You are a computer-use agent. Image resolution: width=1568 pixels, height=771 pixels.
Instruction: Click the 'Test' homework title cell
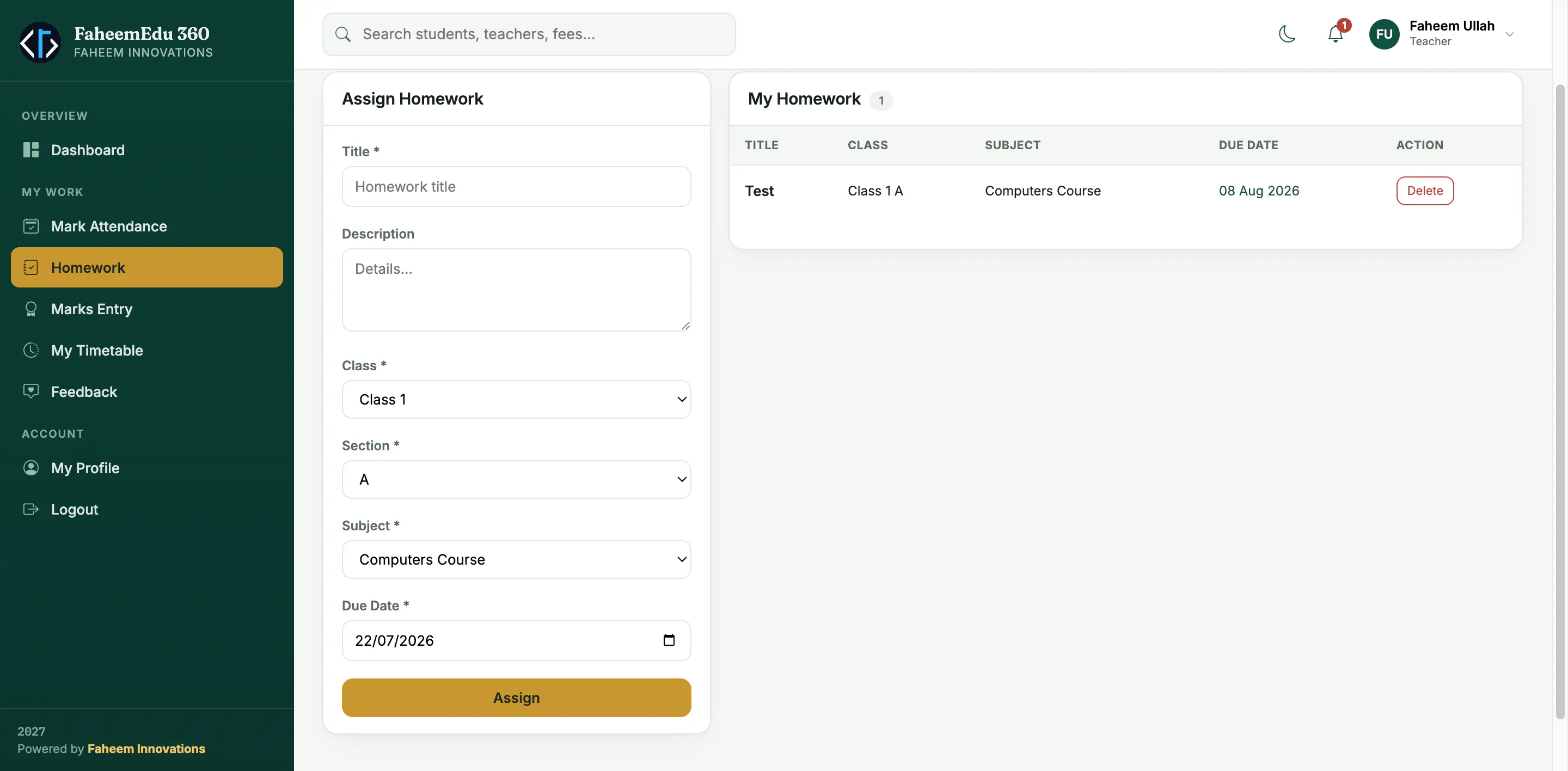[759, 191]
